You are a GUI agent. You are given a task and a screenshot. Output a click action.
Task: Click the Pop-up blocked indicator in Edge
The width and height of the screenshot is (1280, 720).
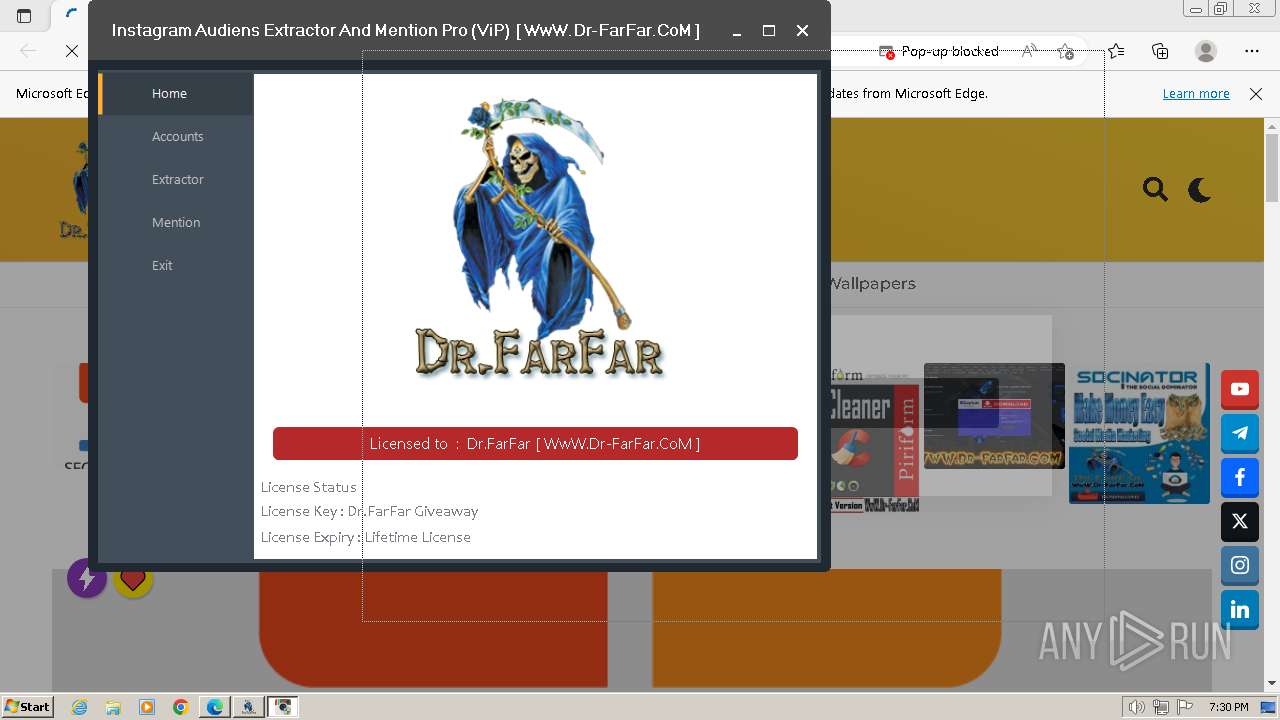coord(939,51)
